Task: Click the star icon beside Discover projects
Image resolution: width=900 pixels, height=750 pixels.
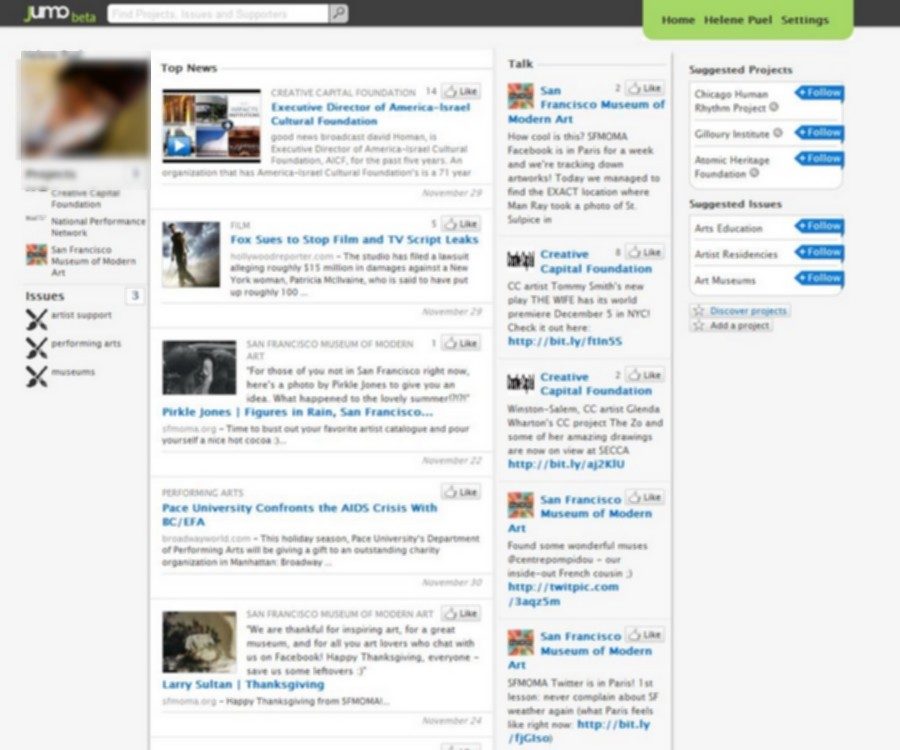Action: click(698, 311)
